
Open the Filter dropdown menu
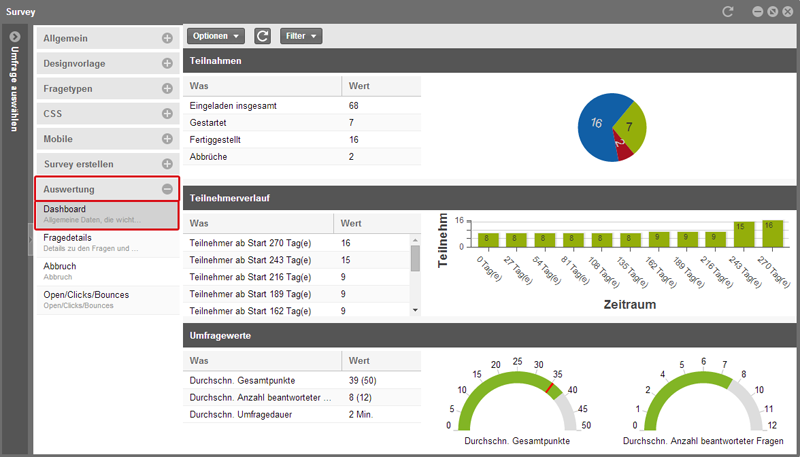tap(300, 36)
